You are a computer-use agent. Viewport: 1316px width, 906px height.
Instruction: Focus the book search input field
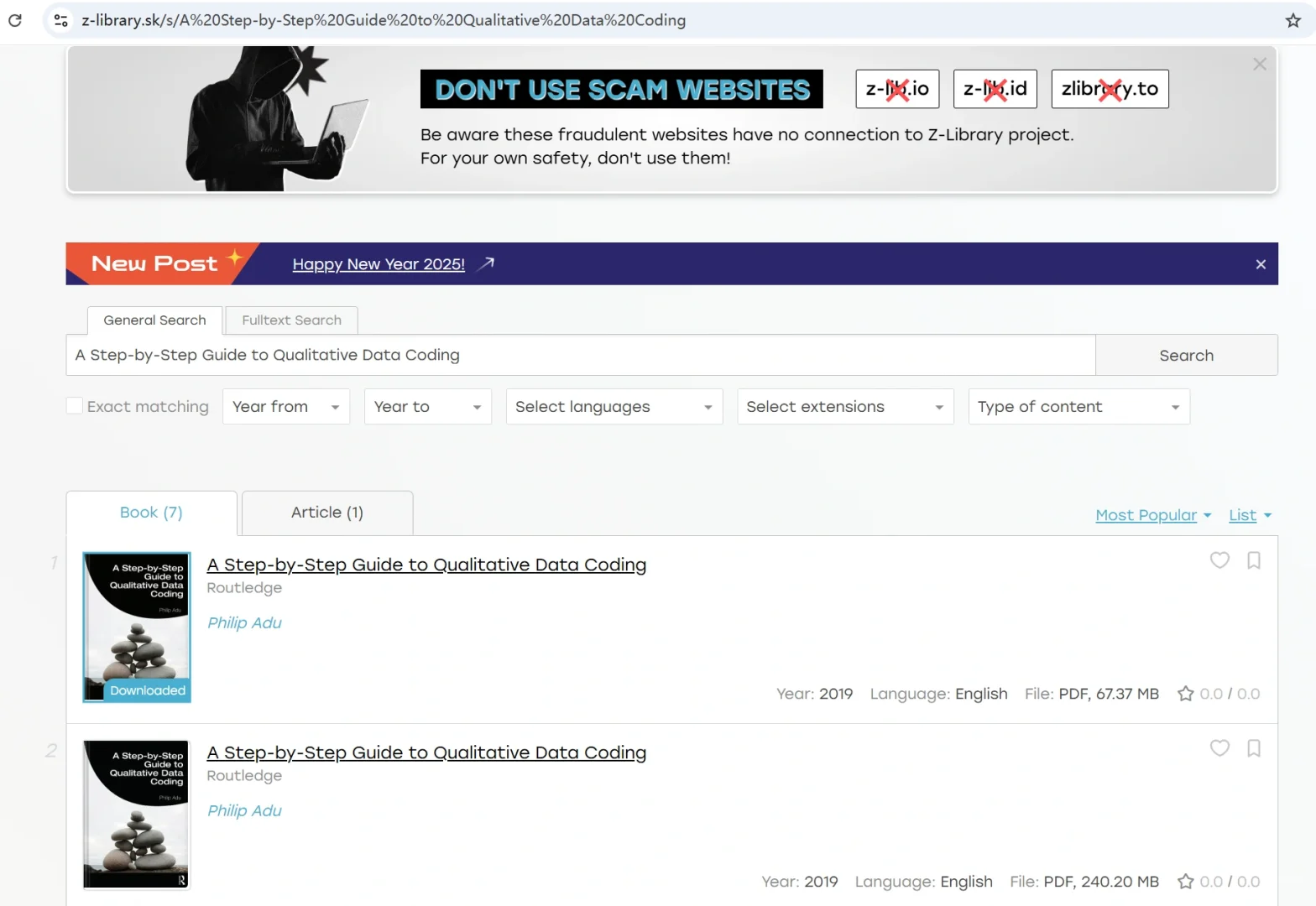(581, 355)
